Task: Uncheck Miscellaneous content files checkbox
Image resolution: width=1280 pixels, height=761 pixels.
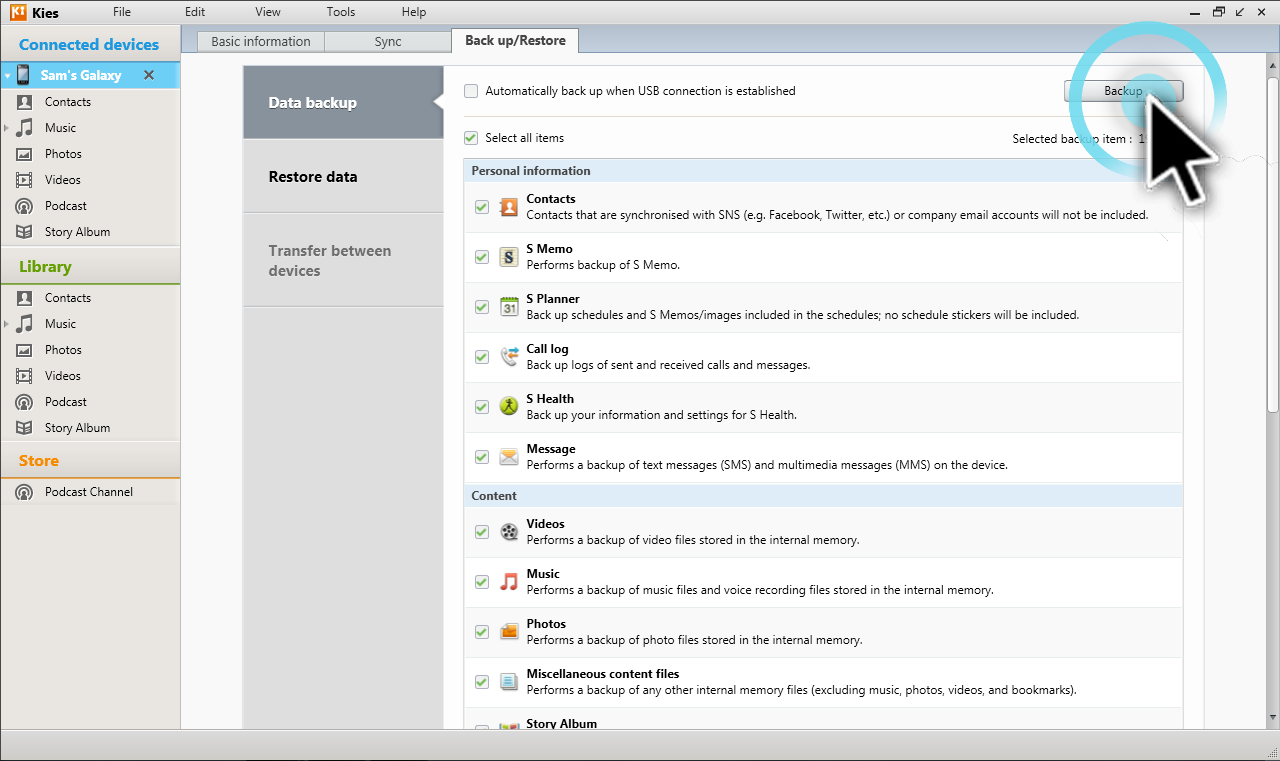Action: [x=482, y=682]
